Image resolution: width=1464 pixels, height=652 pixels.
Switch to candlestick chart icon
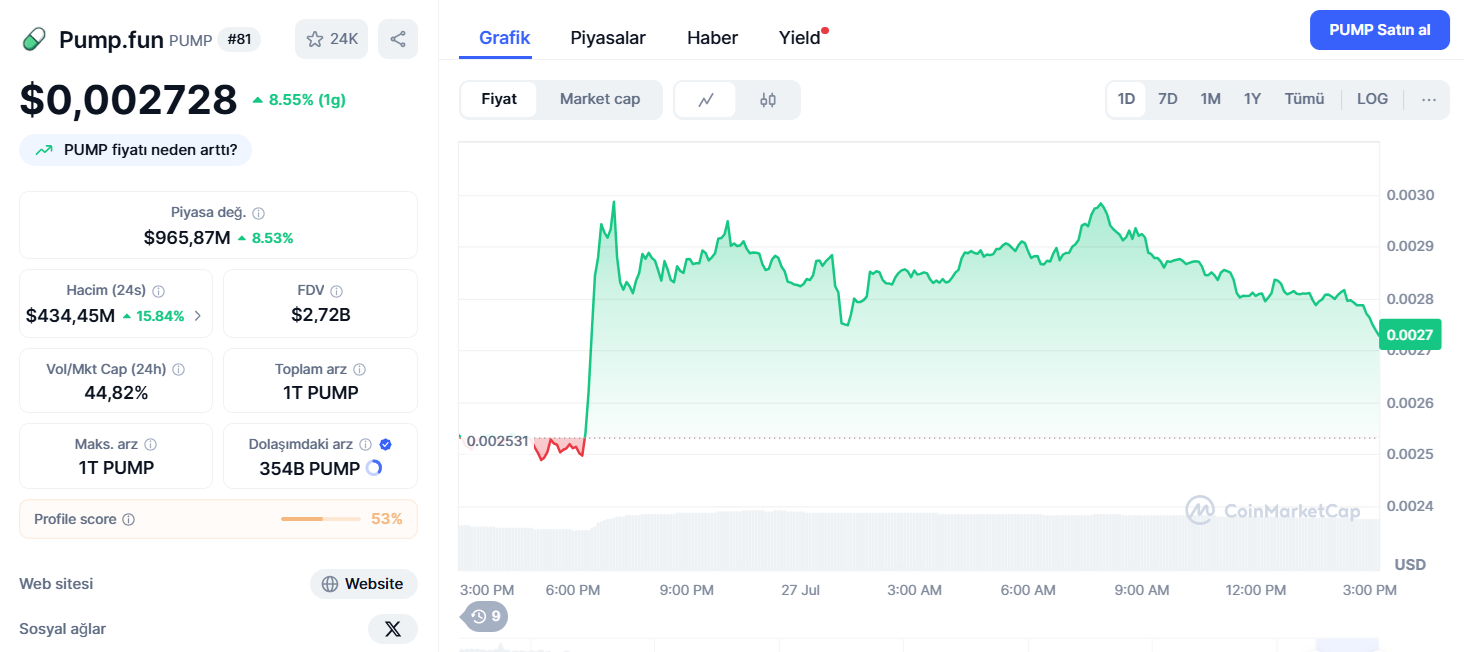pyautogui.click(x=767, y=100)
